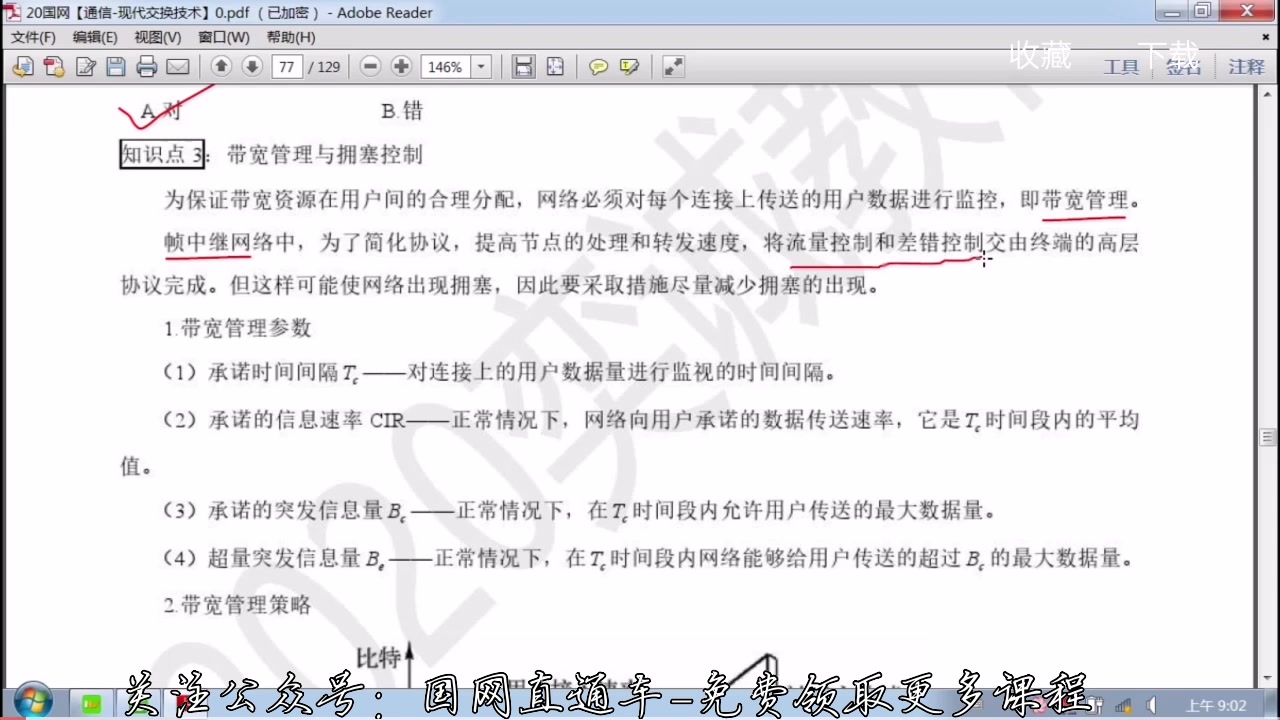
Task: Print the document via printer icon
Action: point(147,67)
